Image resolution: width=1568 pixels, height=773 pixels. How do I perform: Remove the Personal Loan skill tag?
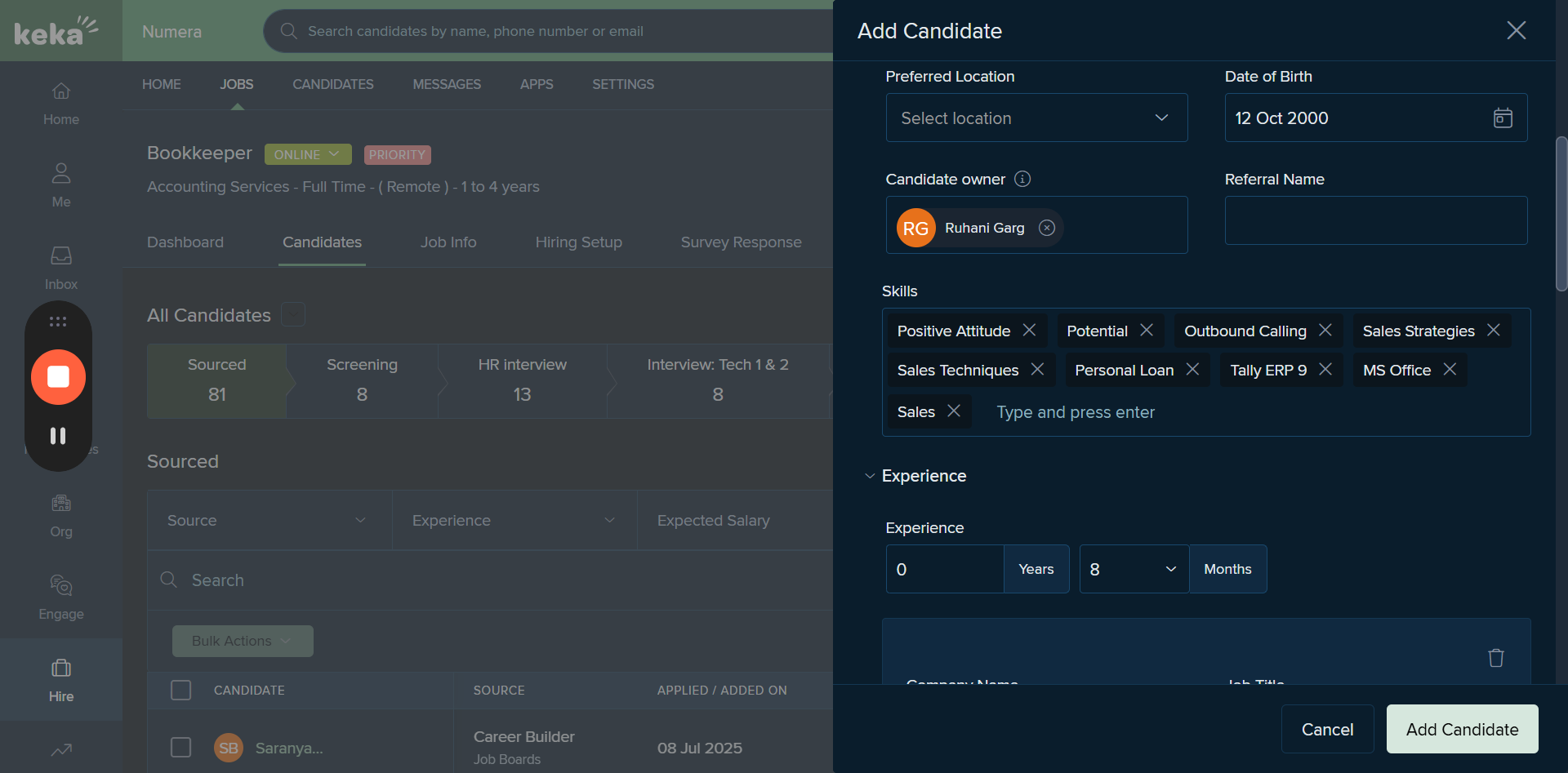point(1193,369)
